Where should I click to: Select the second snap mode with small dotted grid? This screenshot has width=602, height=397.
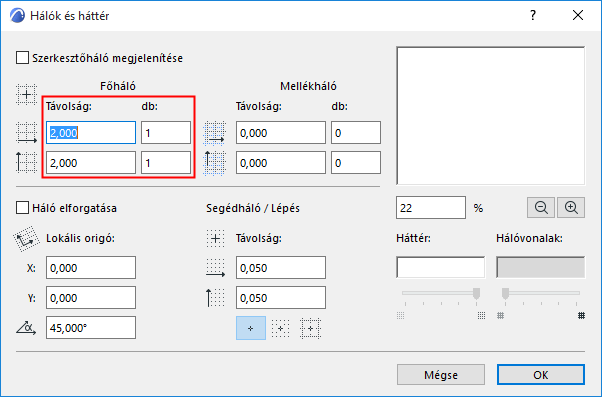coord(280,328)
